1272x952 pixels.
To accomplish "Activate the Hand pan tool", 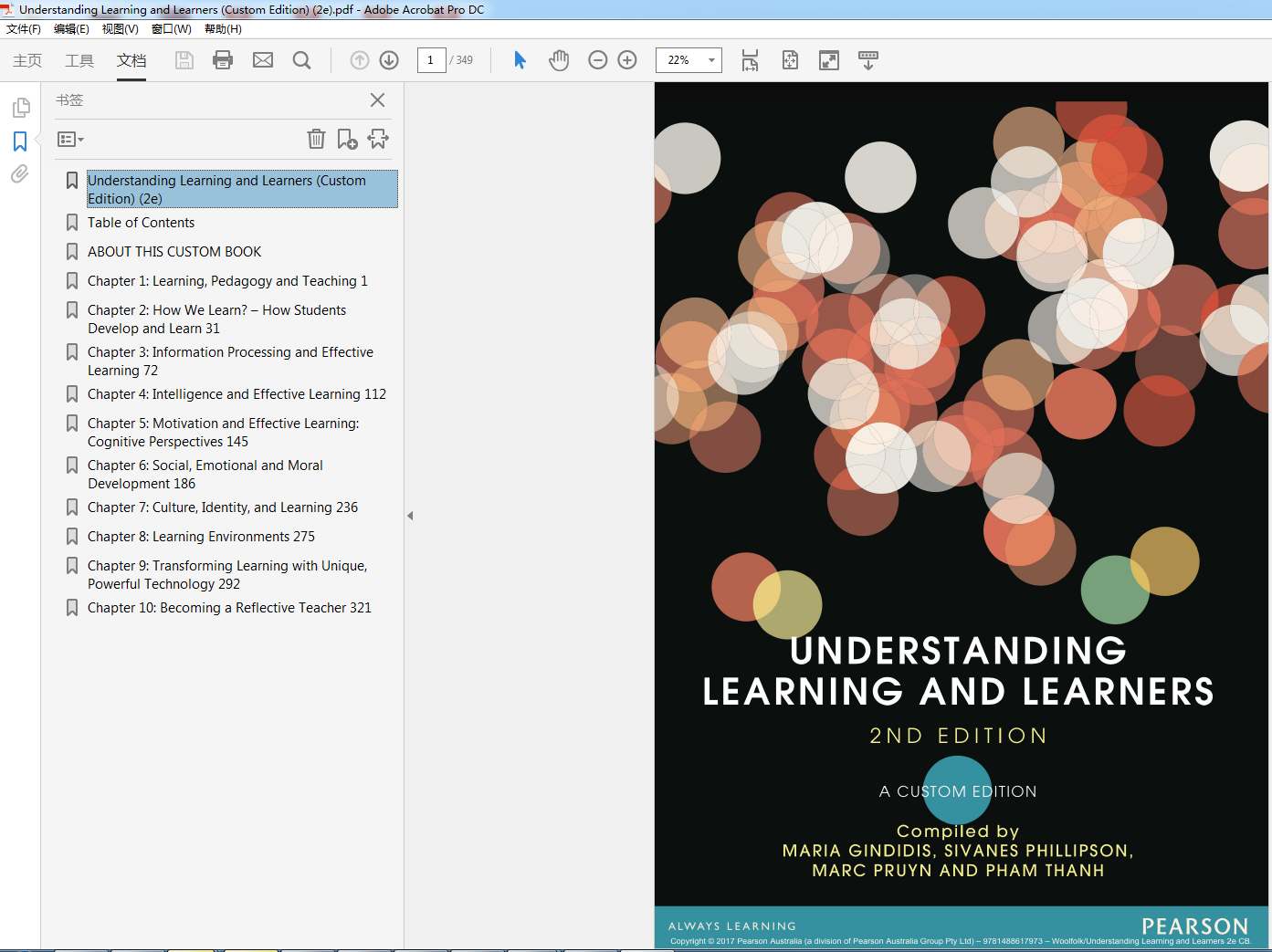I will pos(559,60).
